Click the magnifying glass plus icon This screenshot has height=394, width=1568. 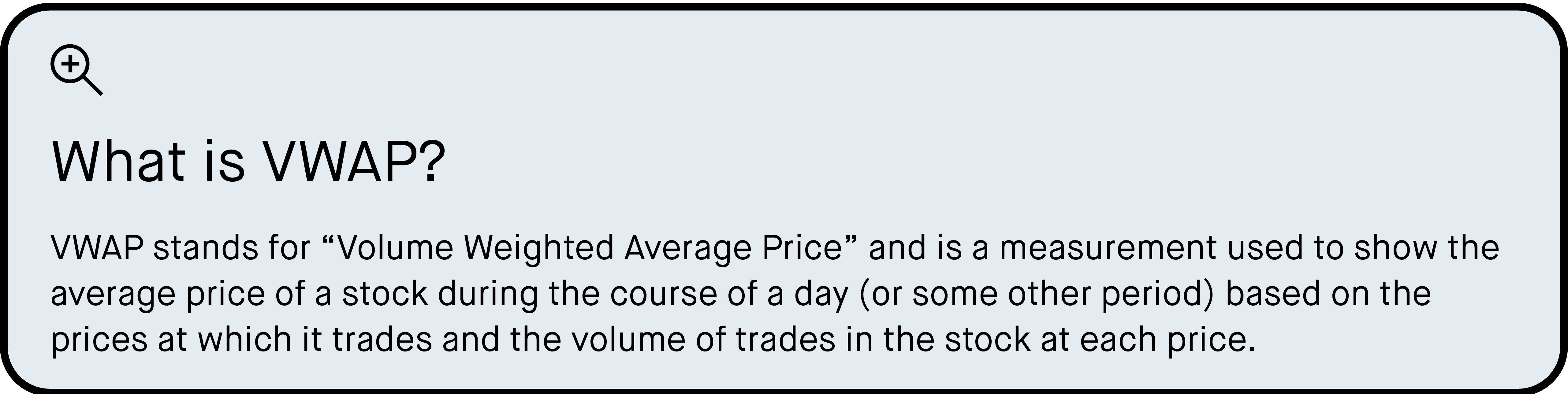[76, 69]
